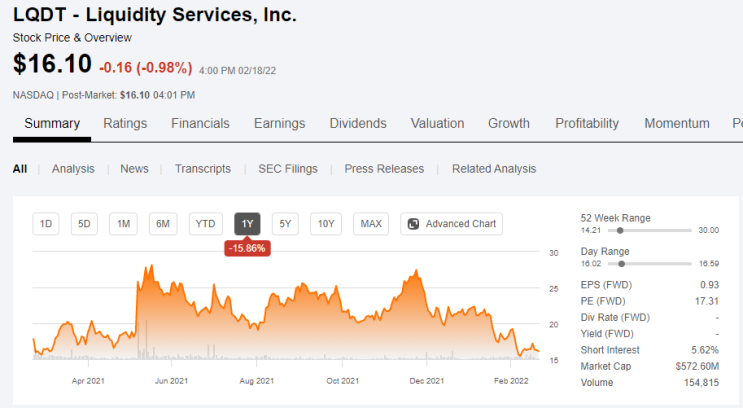This screenshot has width=743, height=408.
Task: Click the Jun 2021 axis label
Action: 172,381
